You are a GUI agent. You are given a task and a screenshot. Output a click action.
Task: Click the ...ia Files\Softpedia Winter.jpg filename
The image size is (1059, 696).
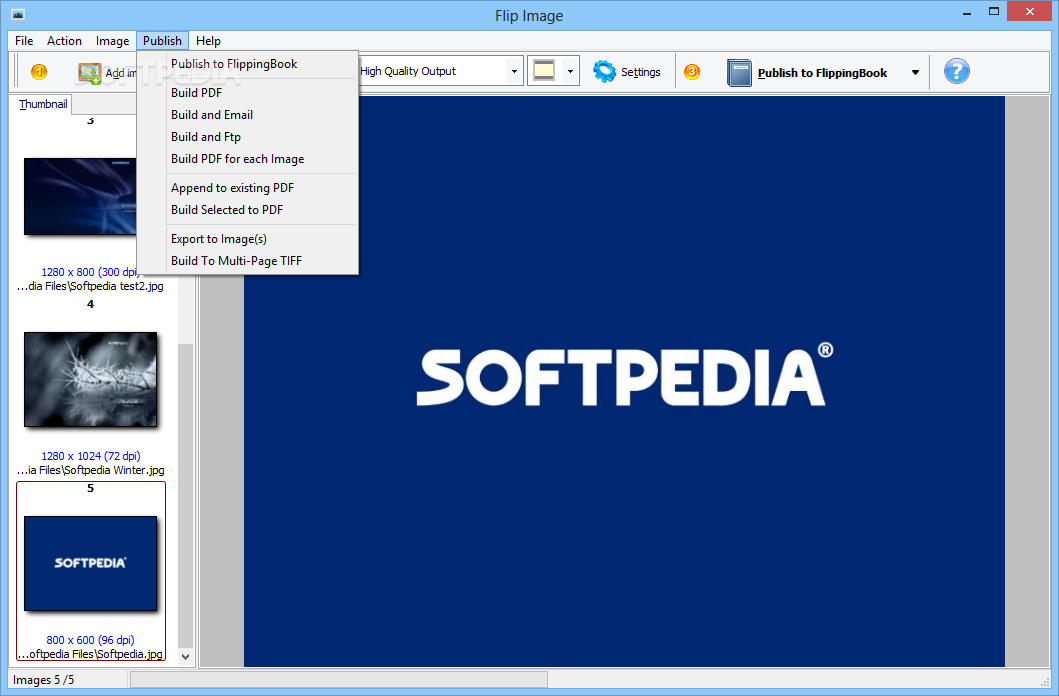(x=91, y=470)
